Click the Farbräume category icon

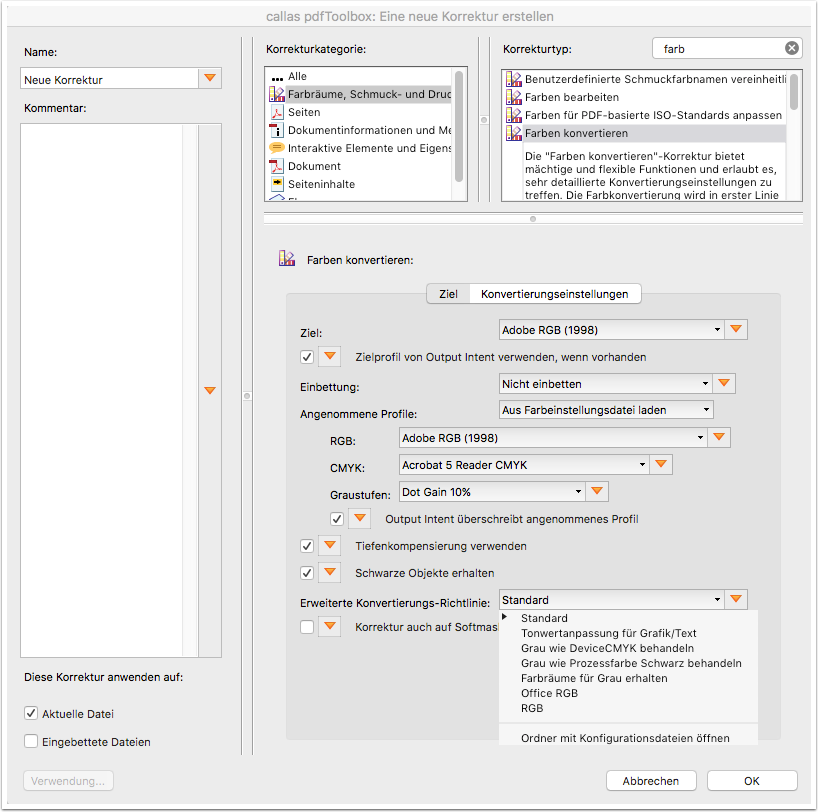pos(276,94)
